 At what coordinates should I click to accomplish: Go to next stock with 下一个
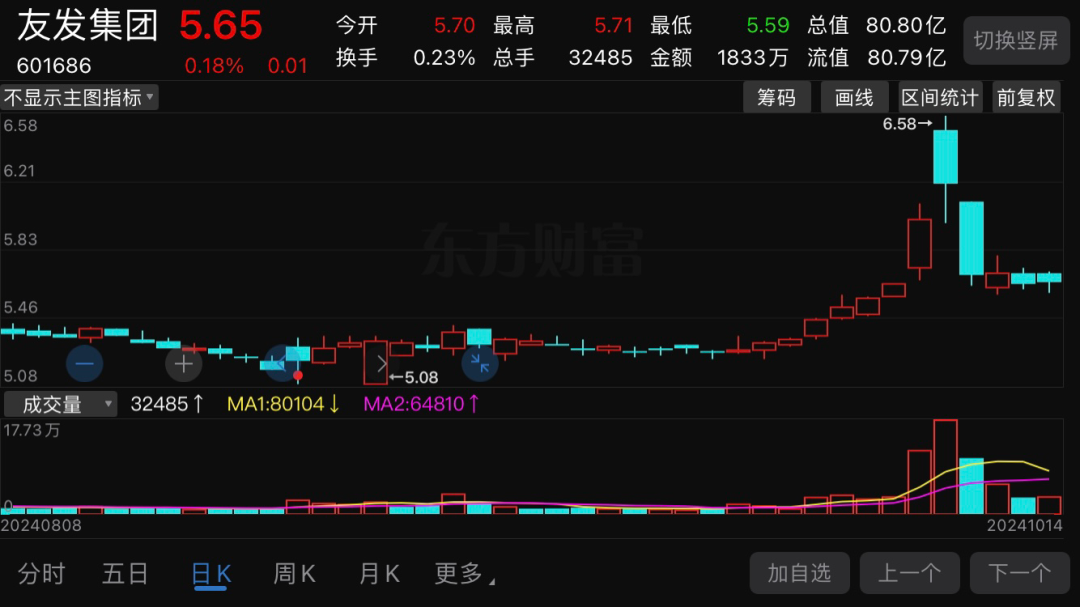[x=1020, y=573]
